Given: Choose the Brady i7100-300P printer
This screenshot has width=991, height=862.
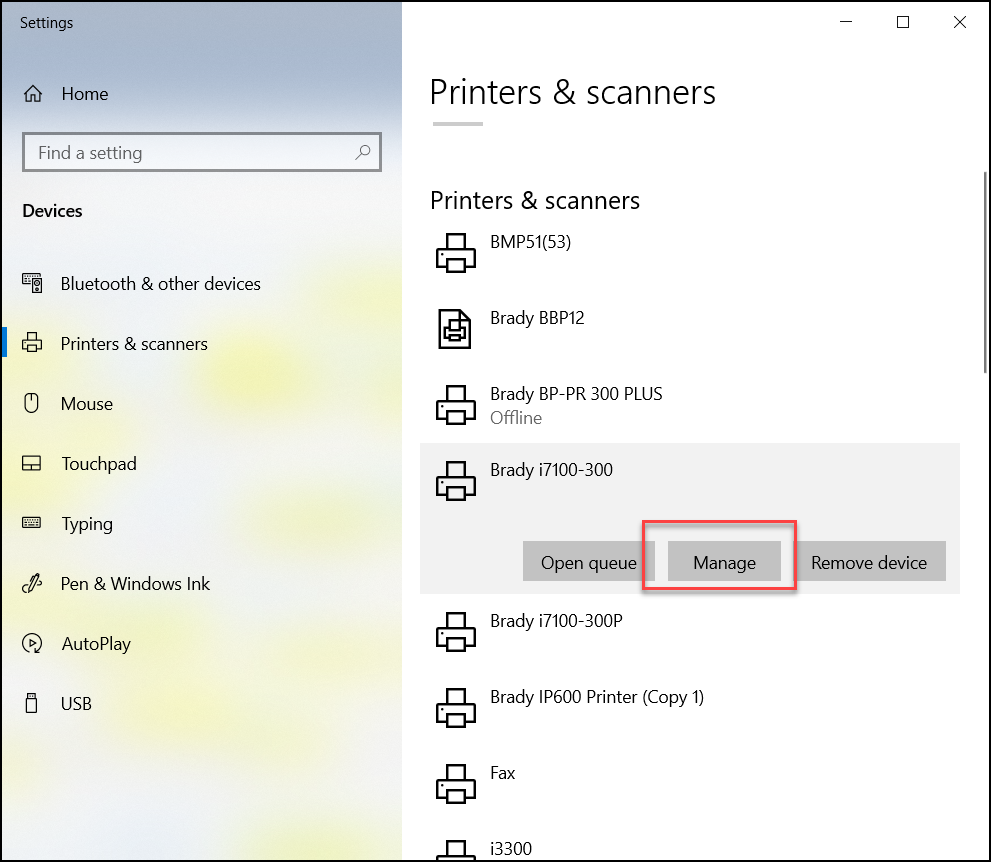Looking at the screenshot, I should tap(556, 621).
